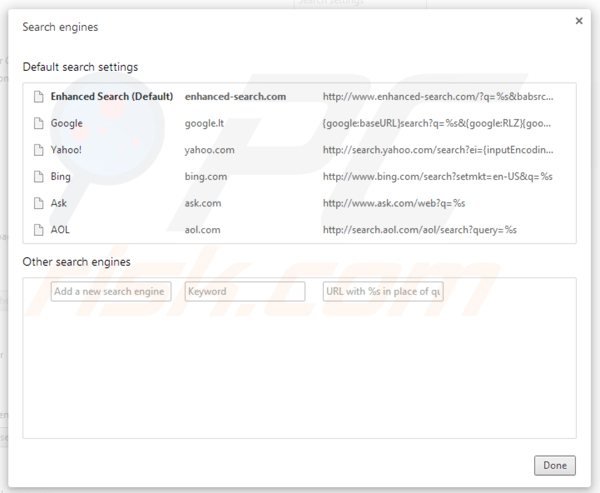Click the page icon beside AOL
This screenshot has height=493, width=600.
pos(38,230)
